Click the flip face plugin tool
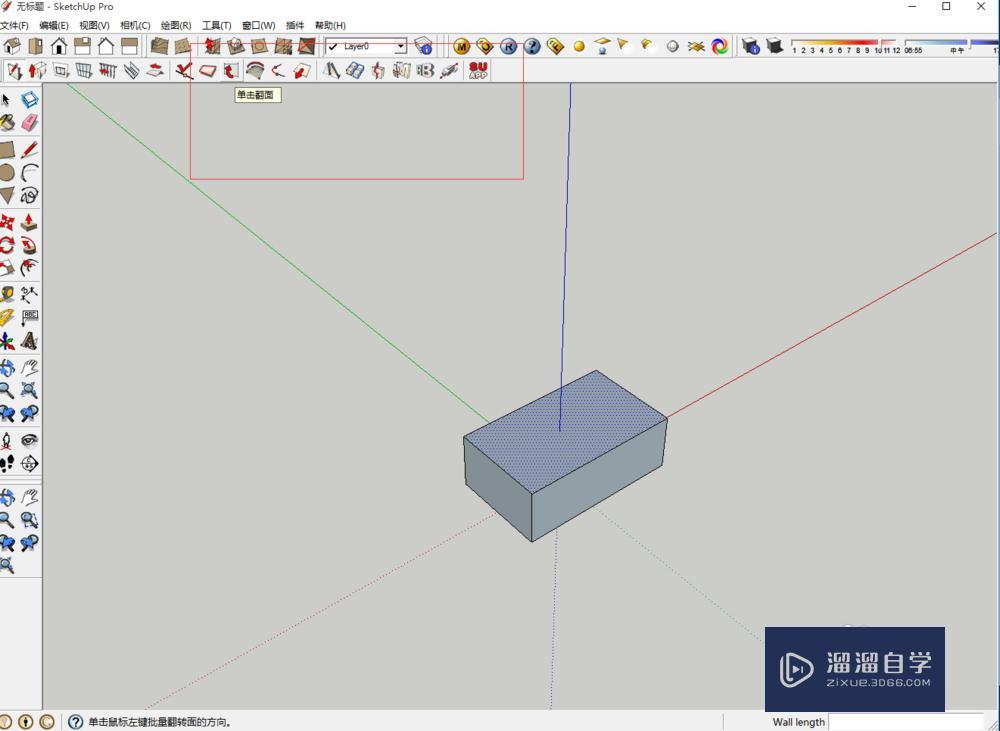 [230, 70]
